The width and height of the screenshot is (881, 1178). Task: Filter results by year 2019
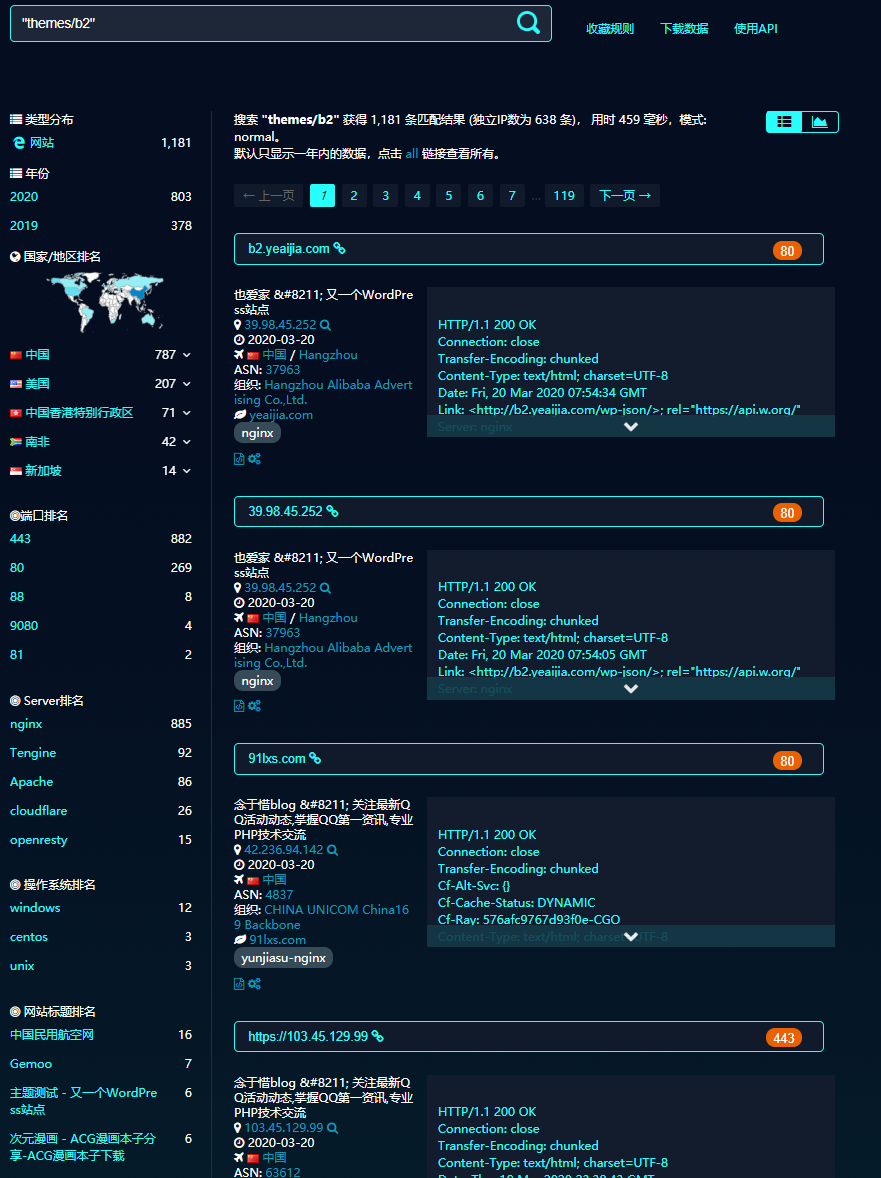pyautogui.click(x=24, y=225)
